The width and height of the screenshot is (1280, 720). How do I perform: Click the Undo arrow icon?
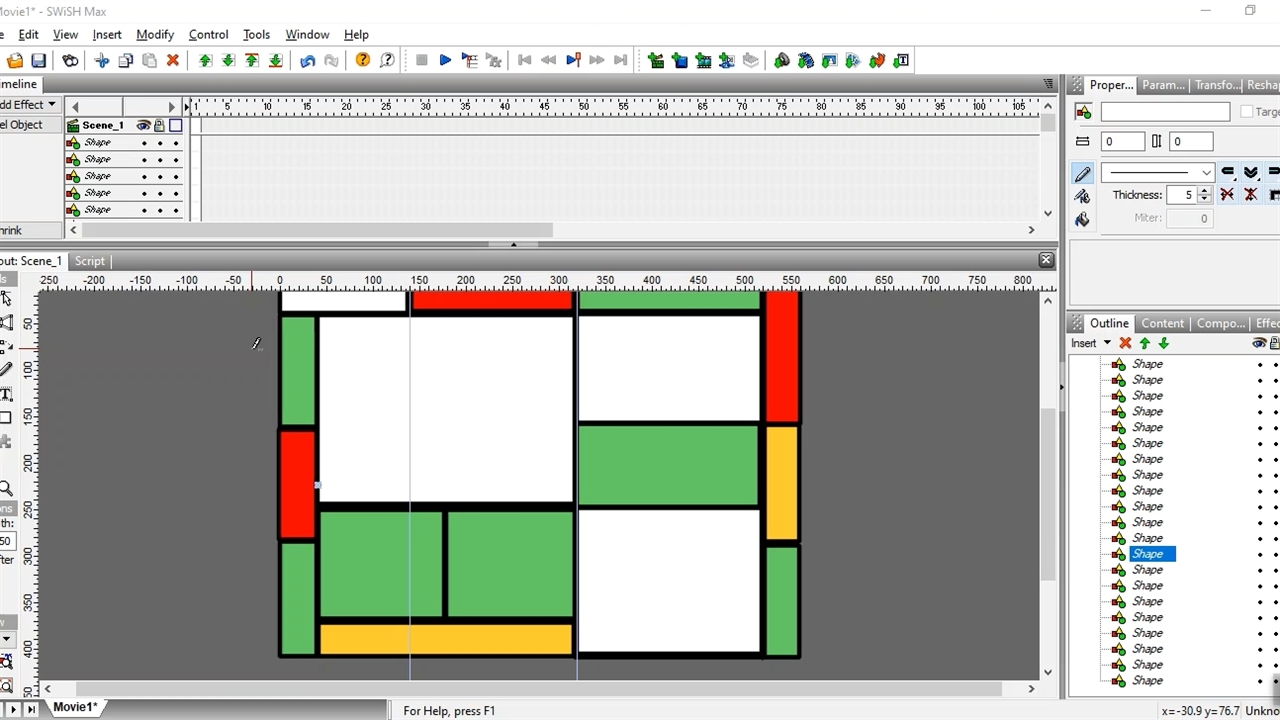307,61
